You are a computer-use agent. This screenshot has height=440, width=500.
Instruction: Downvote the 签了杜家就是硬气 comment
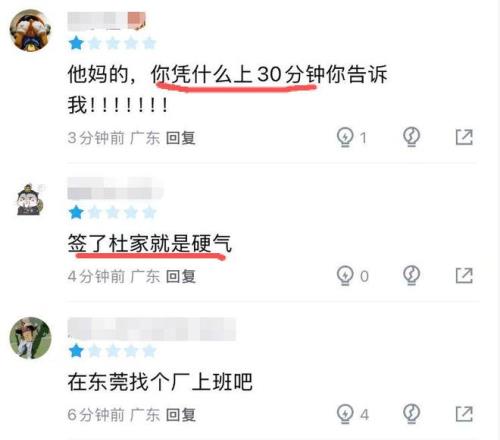pyautogui.click(x=411, y=275)
